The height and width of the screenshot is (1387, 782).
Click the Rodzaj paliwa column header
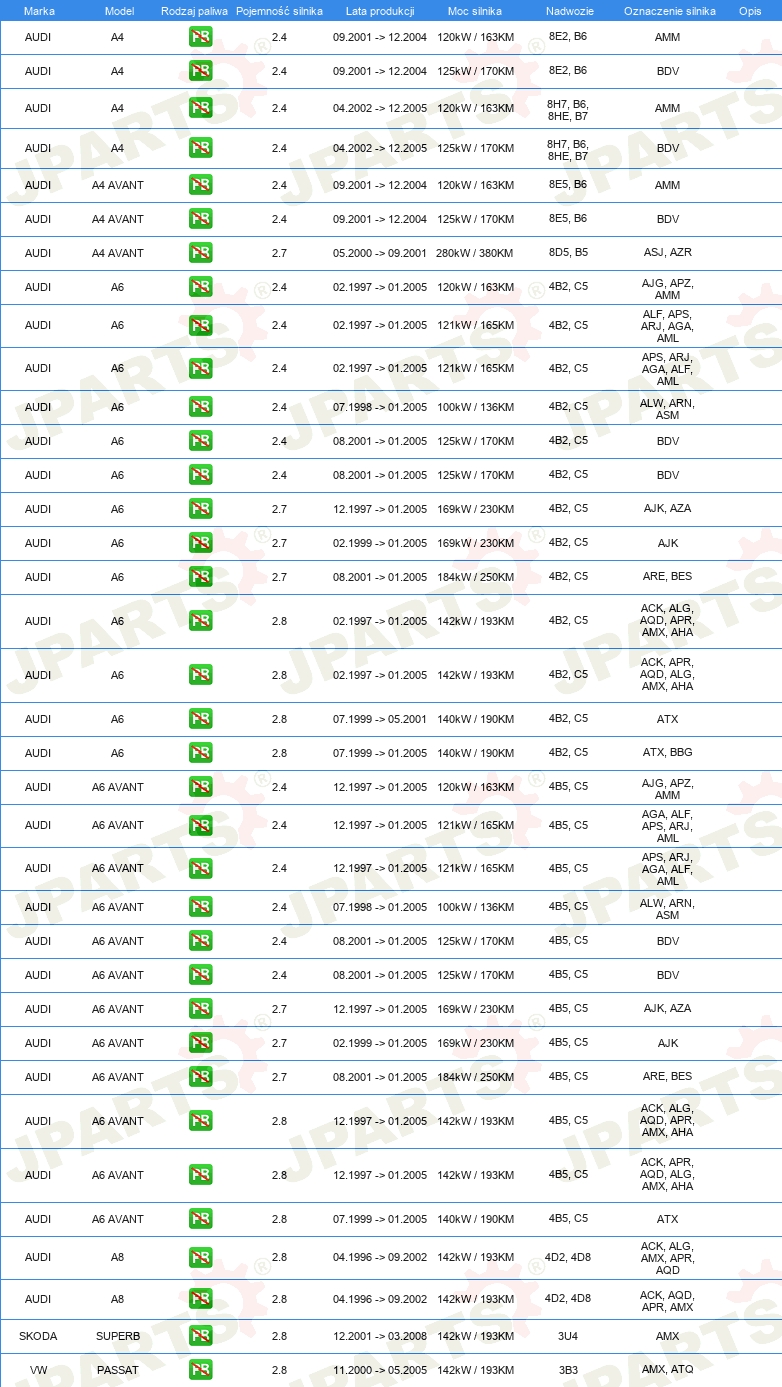[x=194, y=11]
